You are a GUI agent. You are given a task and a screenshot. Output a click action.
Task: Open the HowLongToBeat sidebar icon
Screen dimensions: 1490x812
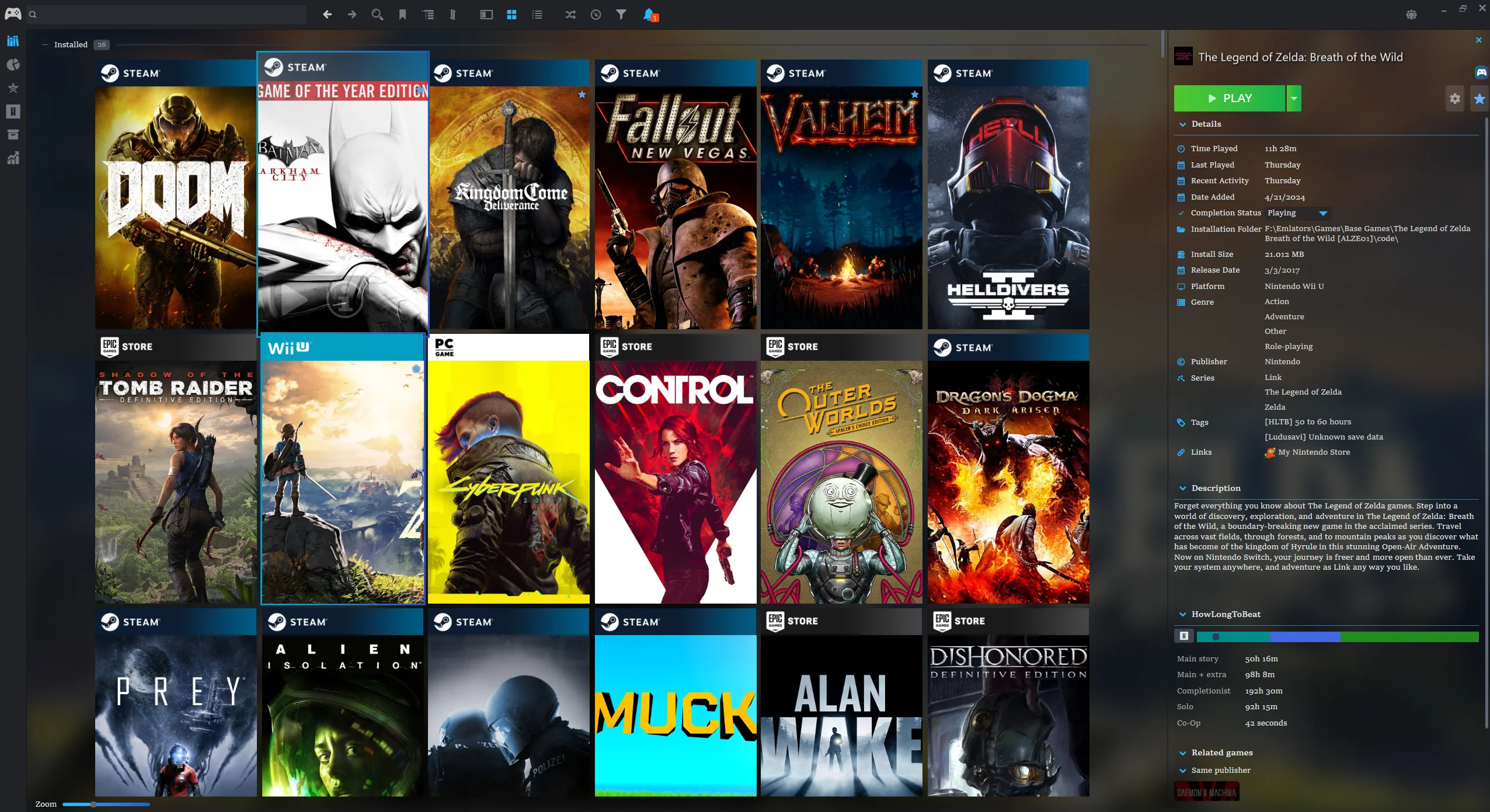(x=13, y=111)
